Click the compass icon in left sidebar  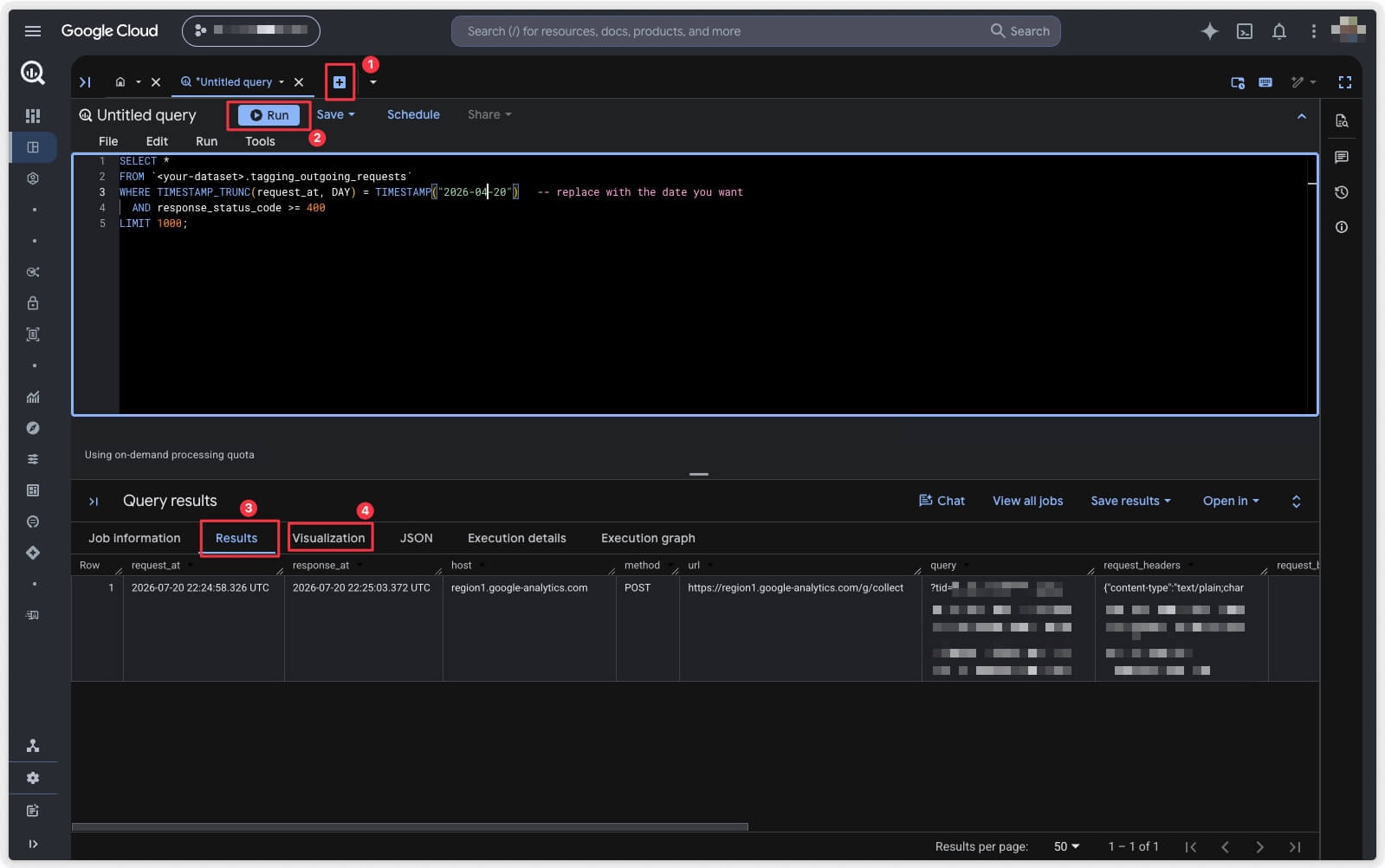tap(33, 428)
